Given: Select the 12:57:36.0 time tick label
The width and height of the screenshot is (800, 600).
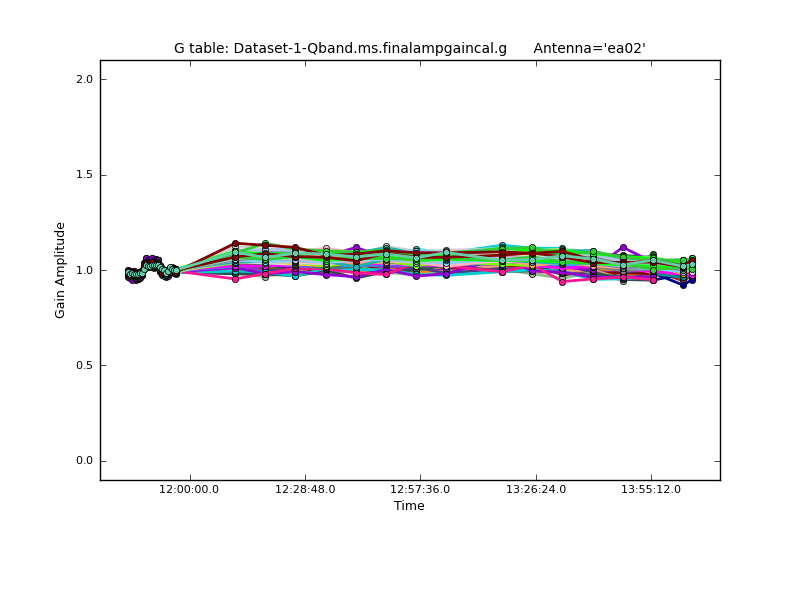Looking at the screenshot, I should tap(420, 489).
